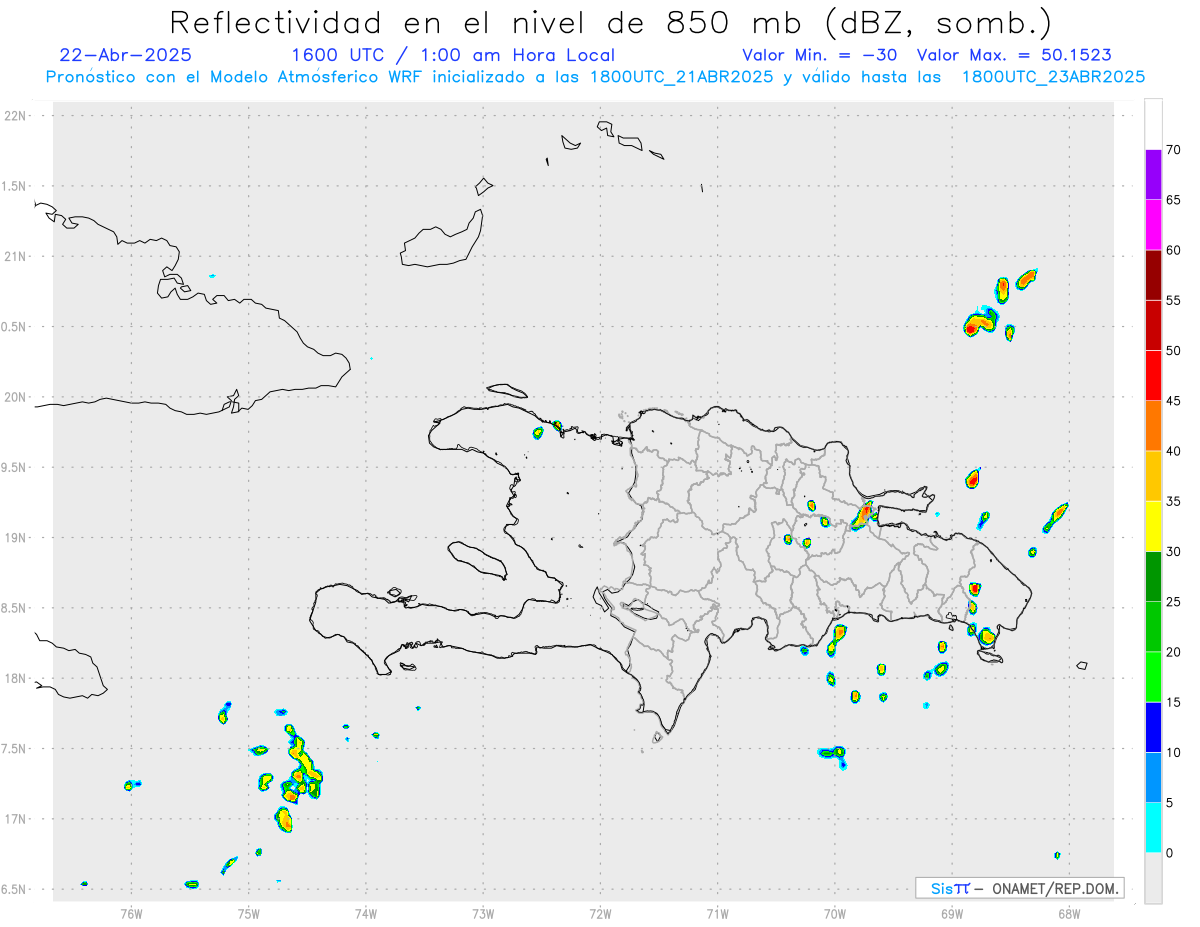Click the latitude axis label "18N"
Viewport: 1200px width, 927px height.
pos(17,679)
